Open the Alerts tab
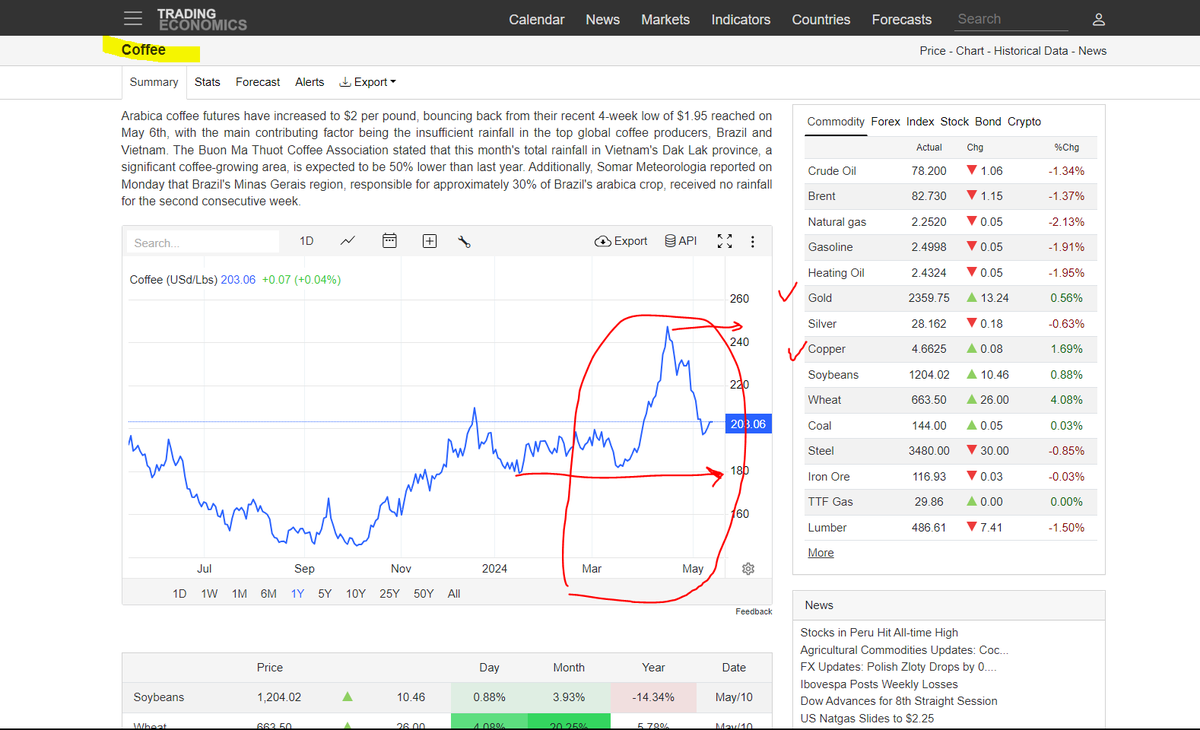1200x730 pixels. (x=310, y=82)
